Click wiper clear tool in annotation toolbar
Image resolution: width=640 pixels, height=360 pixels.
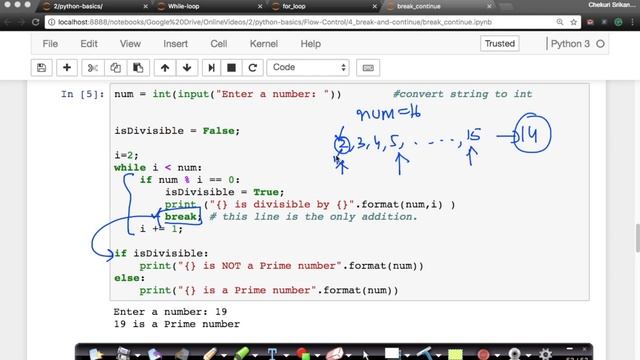pyautogui.click(x=424, y=353)
